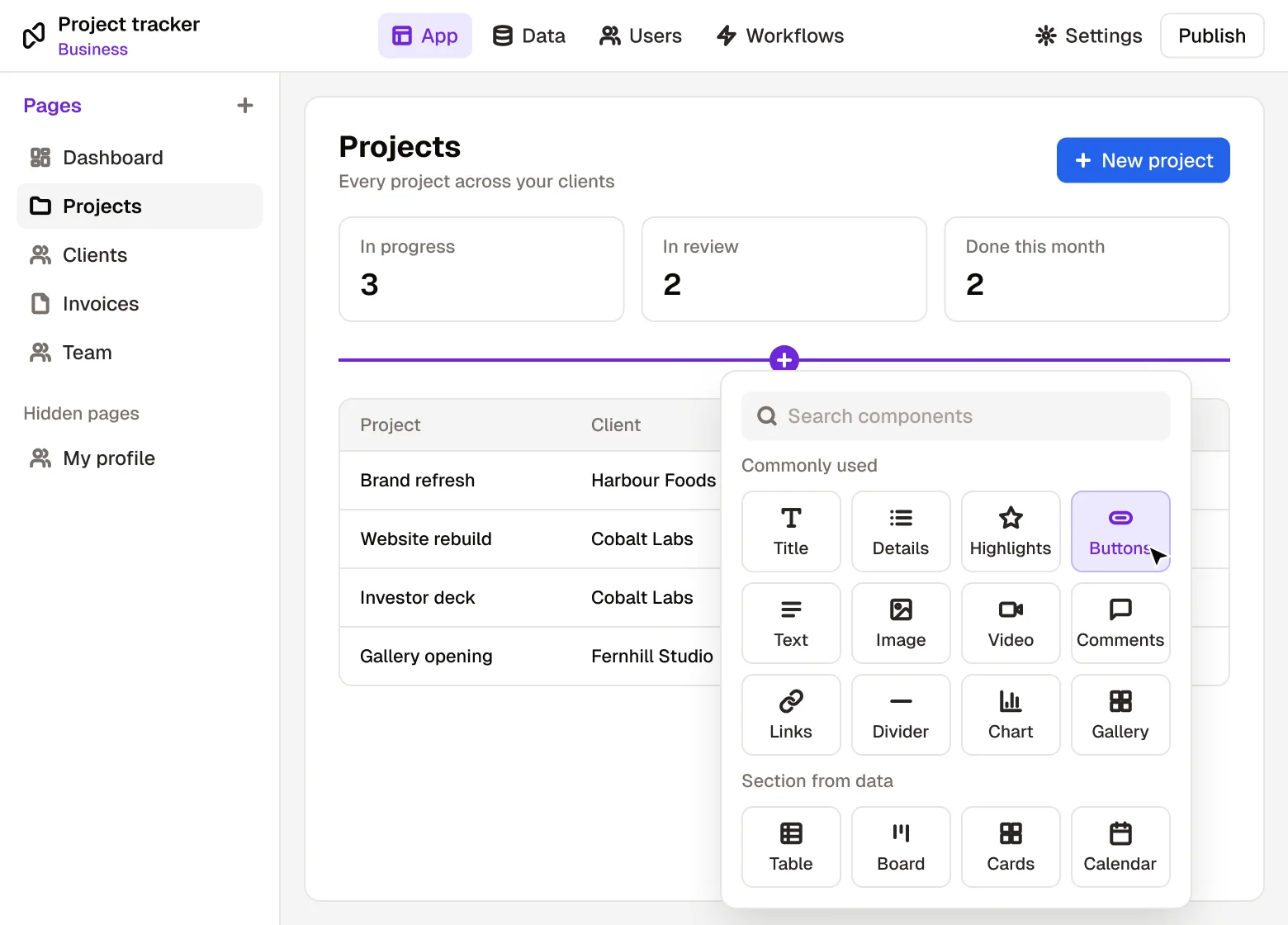Add the Highlights component

(1011, 531)
